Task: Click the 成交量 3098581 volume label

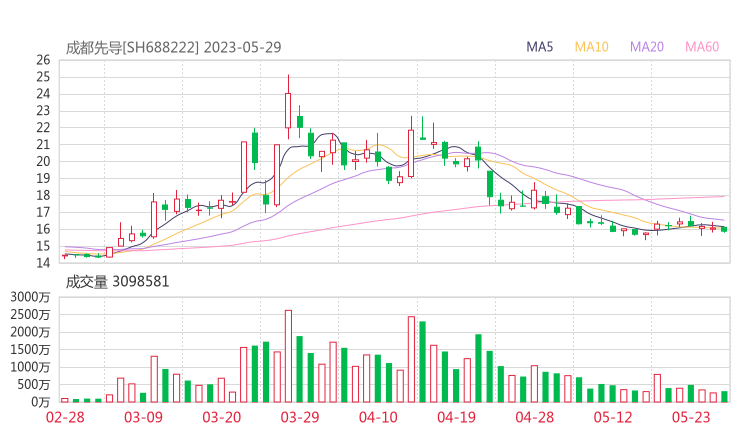Action: (x=117, y=282)
